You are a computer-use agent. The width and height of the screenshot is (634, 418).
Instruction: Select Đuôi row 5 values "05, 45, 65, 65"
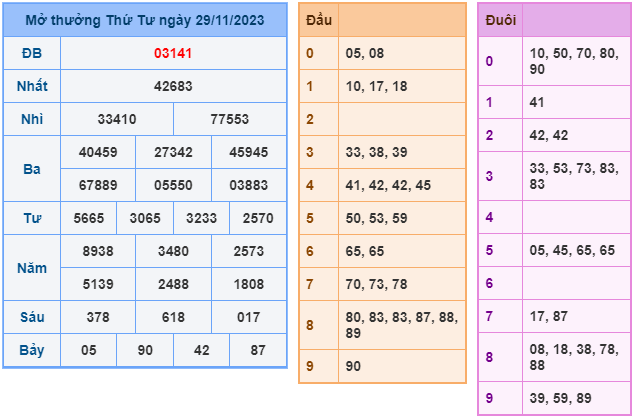pyautogui.click(x=572, y=250)
